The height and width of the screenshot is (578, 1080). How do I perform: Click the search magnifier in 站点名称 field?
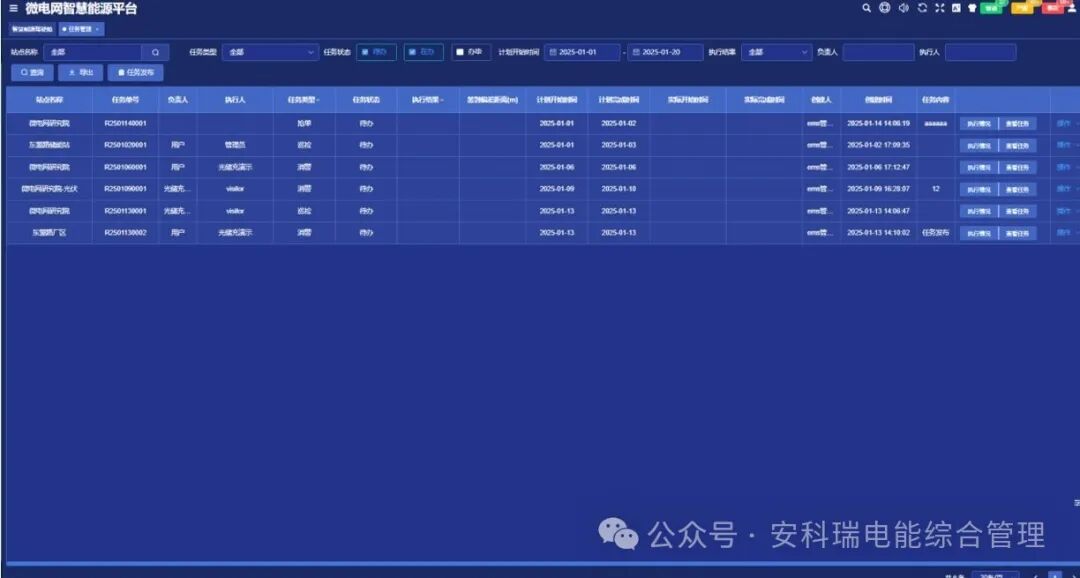156,51
